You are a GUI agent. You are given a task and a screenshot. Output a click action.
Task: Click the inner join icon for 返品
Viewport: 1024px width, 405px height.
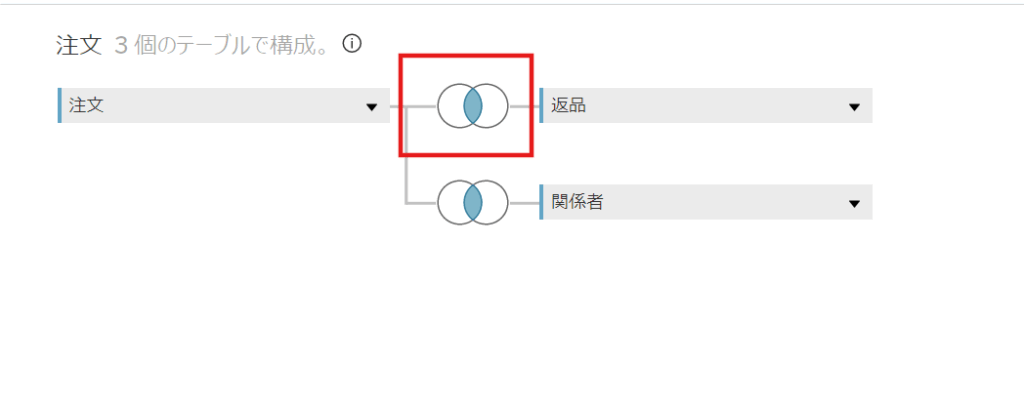473,105
